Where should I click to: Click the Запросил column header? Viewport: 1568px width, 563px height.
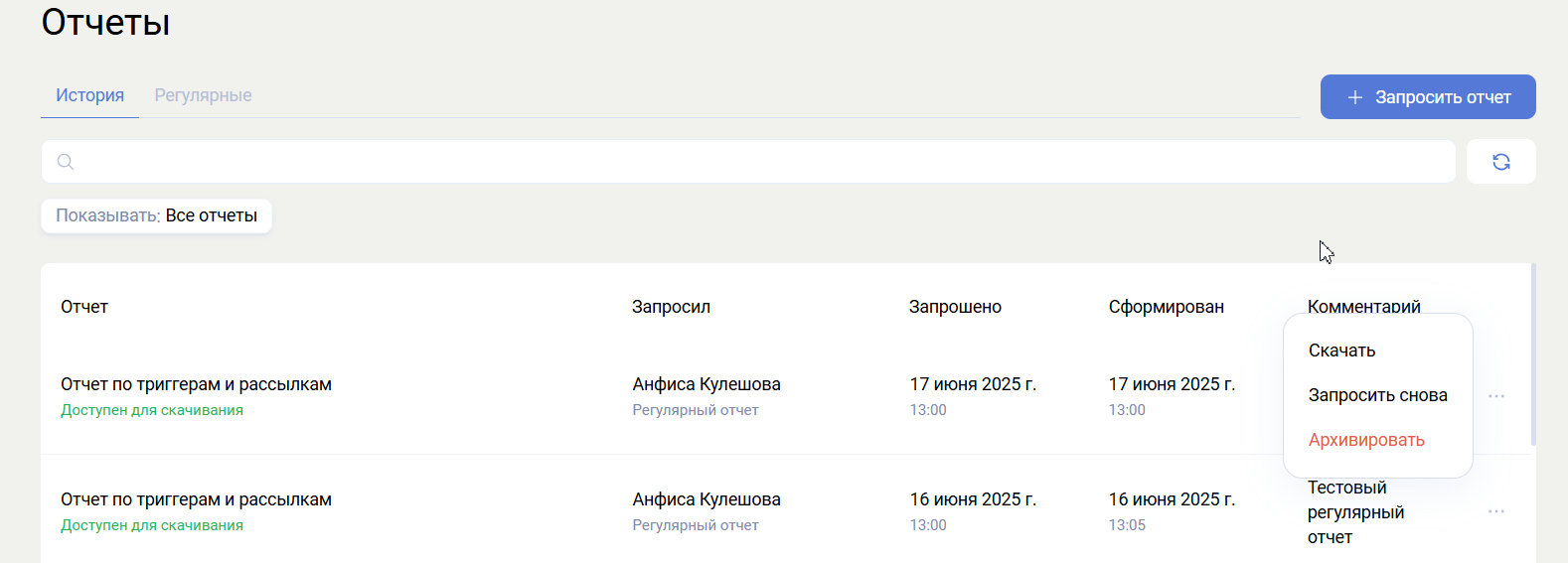(671, 307)
